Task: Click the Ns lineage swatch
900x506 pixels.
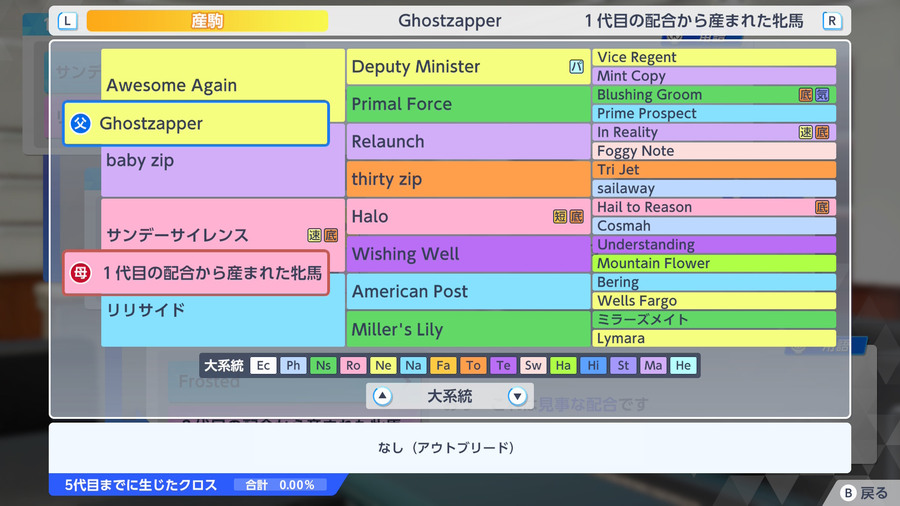Action: pyautogui.click(x=323, y=365)
